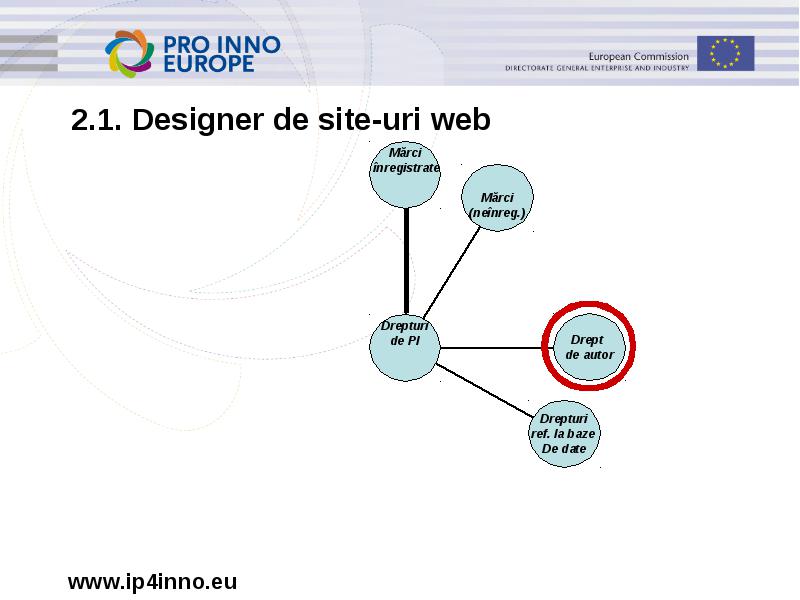Image resolution: width=800 pixels, height=600 pixels.
Task: Select 'Directorate General Enterprise and Industry' text
Action: tap(597, 68)
